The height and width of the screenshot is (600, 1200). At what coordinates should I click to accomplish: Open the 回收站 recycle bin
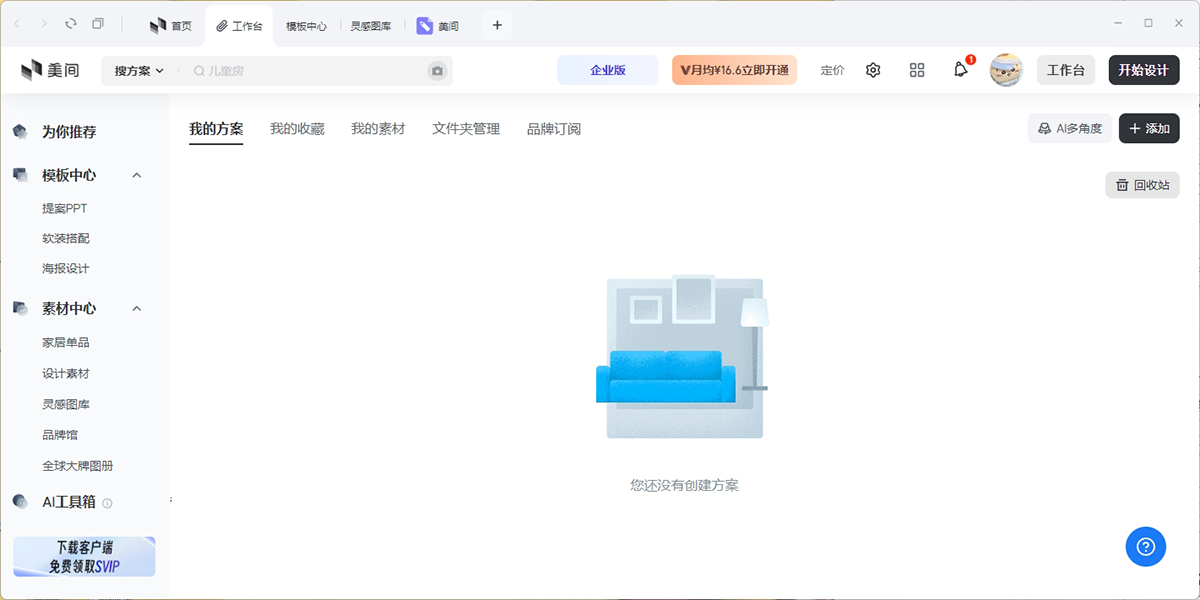(x=1142, y=185)
